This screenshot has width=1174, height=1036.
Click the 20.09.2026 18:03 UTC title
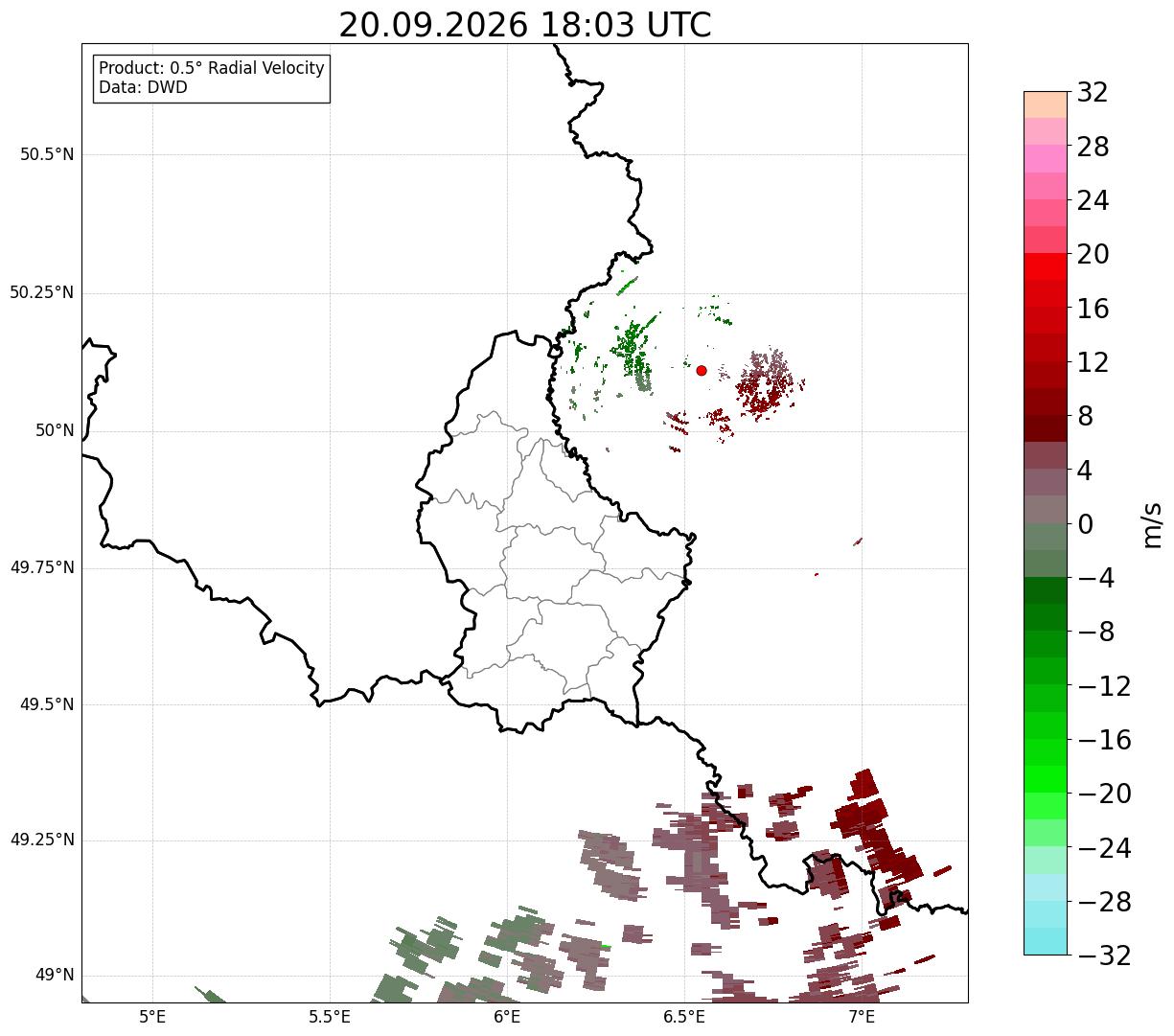(x=525, y=24)
